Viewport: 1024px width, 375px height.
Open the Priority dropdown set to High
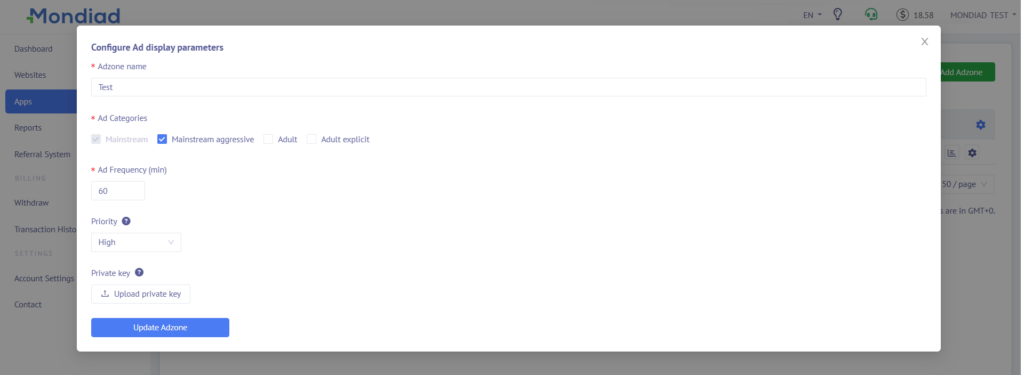click(136, 242)
